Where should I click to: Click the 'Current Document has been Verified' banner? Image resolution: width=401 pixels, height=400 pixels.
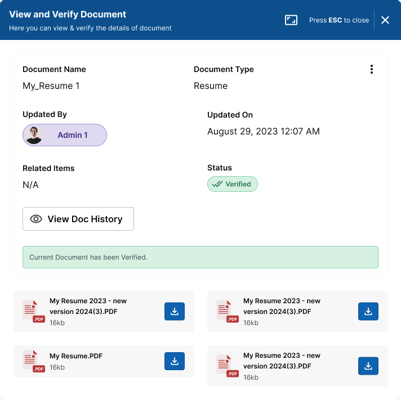point(200,257)
